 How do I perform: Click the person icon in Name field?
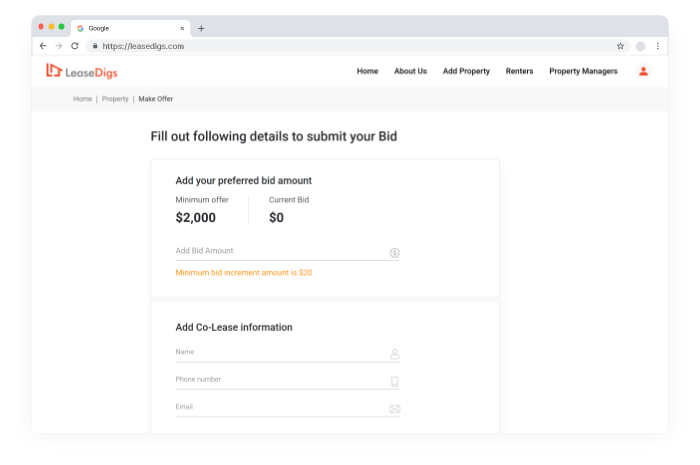pyautogui.click(x=395, y=354)
